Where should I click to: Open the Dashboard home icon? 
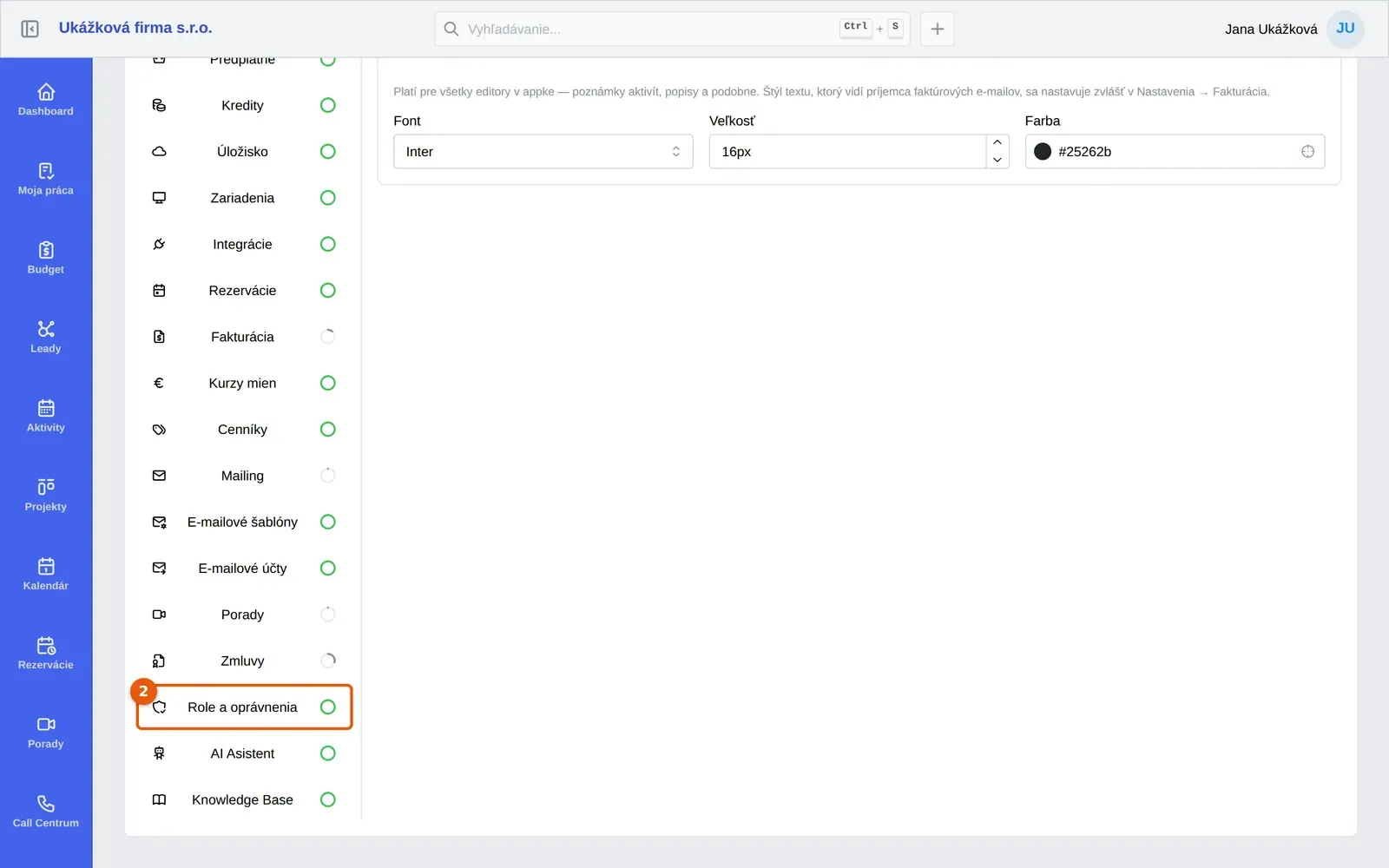tap(46, 92)
